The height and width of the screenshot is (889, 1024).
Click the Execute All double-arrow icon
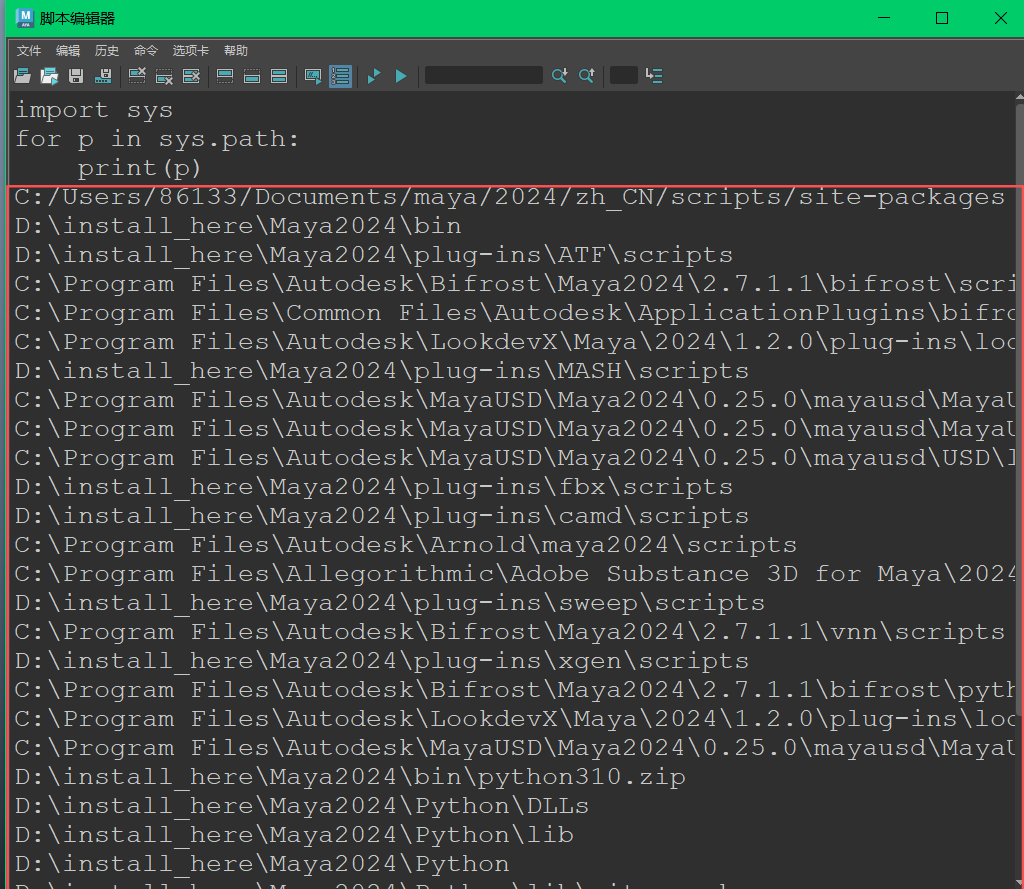(374, 76)
